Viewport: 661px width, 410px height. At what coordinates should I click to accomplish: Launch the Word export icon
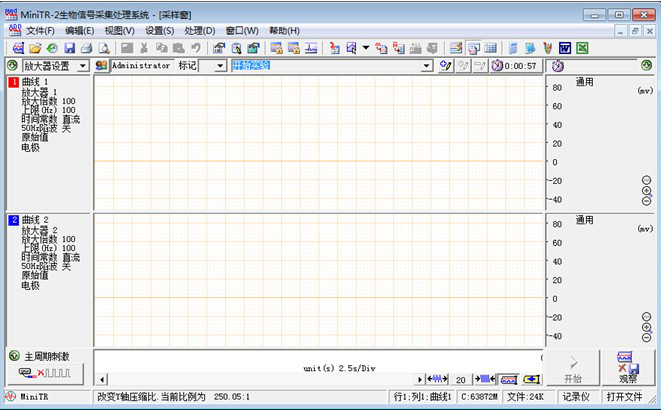pos(564,48)
